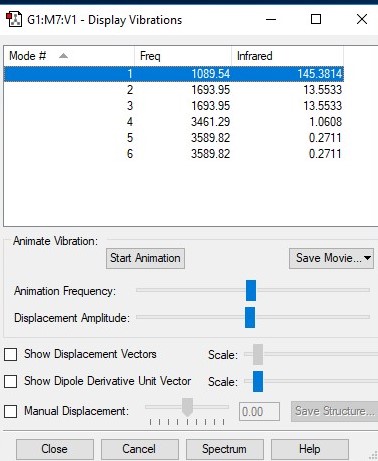Open the Save Movie dropdown arrow

(x=367, y=258)
